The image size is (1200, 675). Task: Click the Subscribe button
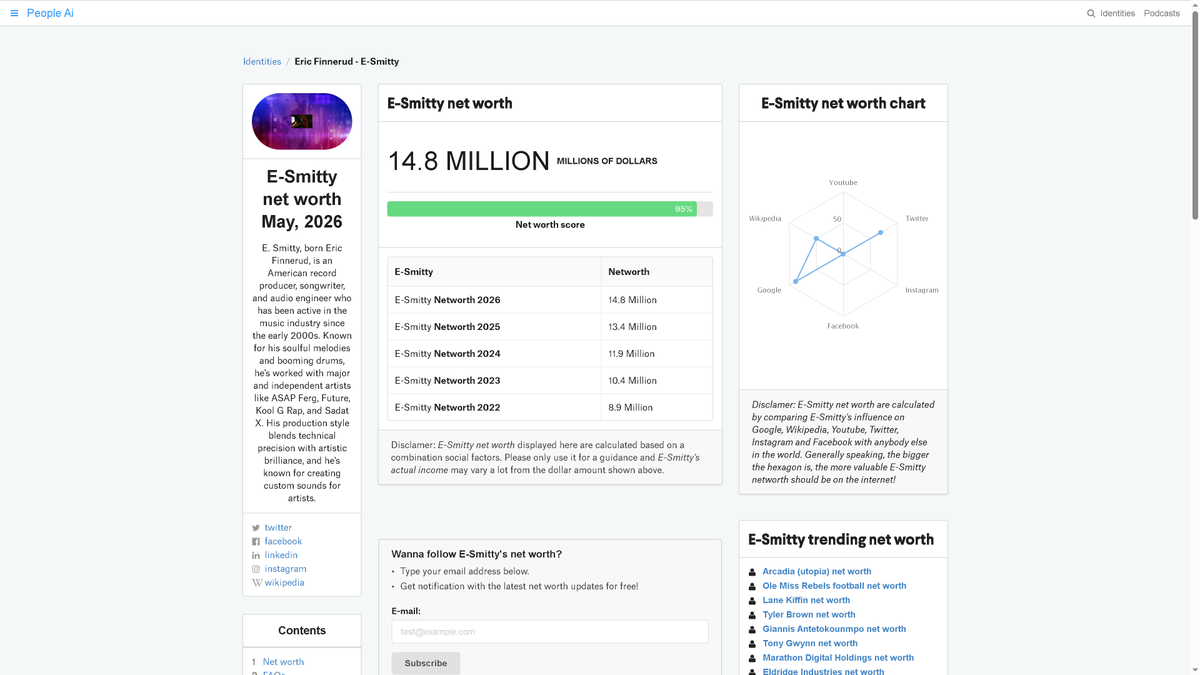(x=426, y=663)
